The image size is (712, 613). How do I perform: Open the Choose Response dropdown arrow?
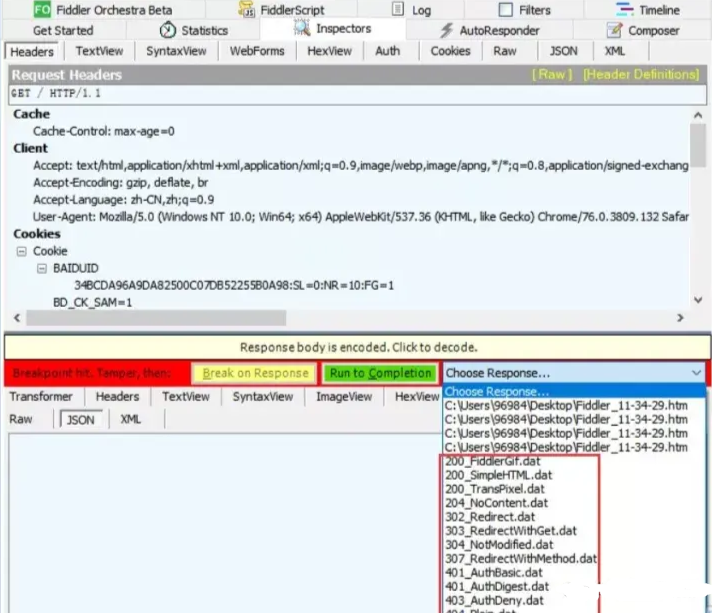(x=696, y=373)
